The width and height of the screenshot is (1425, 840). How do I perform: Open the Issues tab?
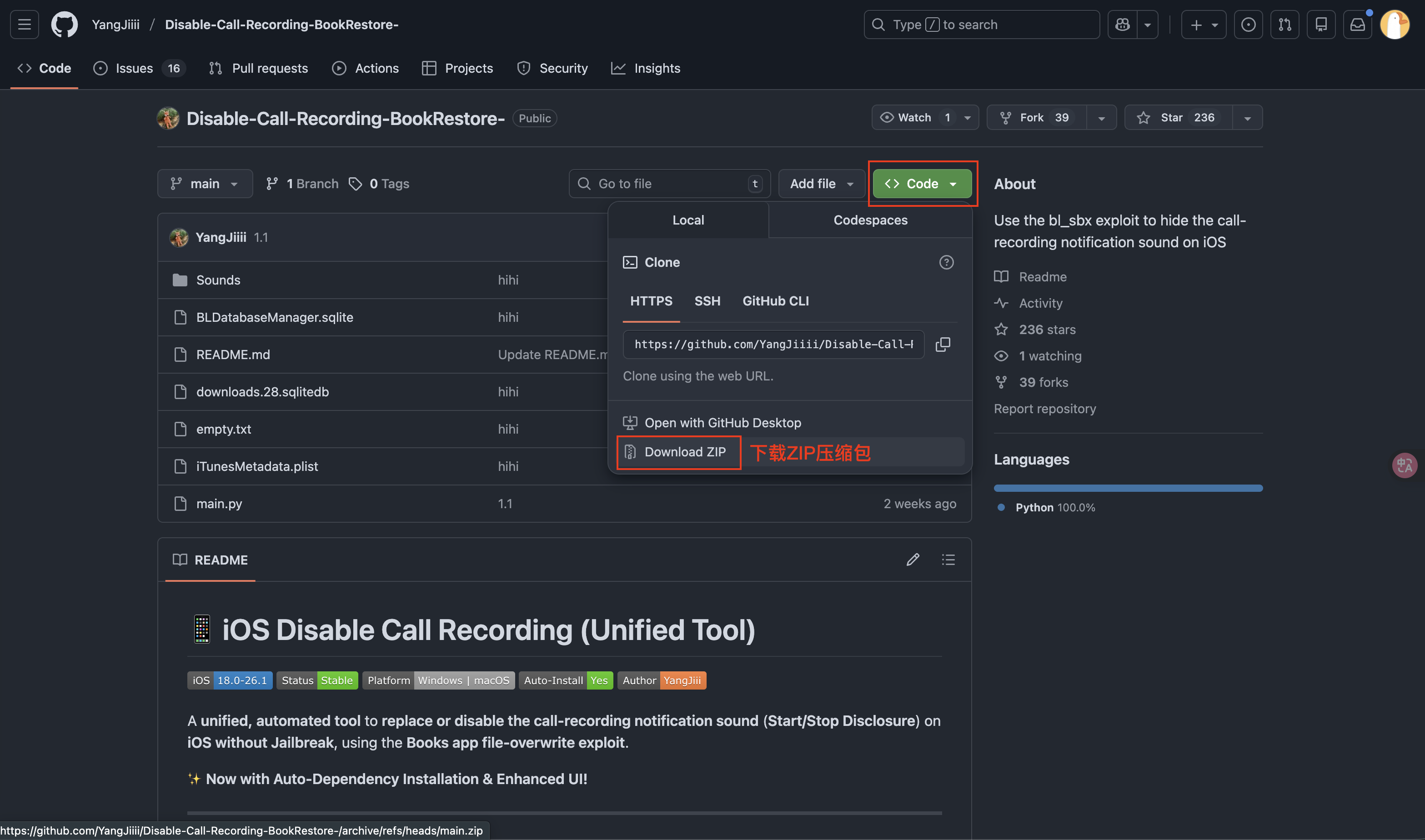tap(134, 68)
